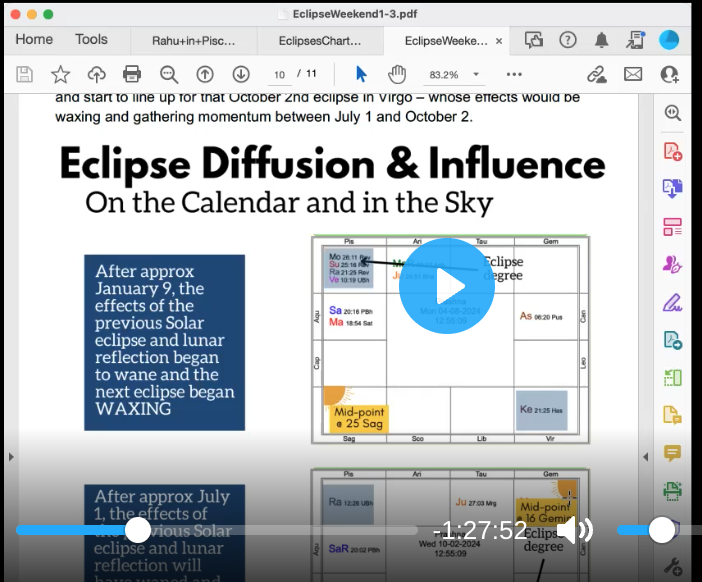Bookmark file with the star icon
The width and height of the screenshot is (702, 582).
tap(61, 74)
